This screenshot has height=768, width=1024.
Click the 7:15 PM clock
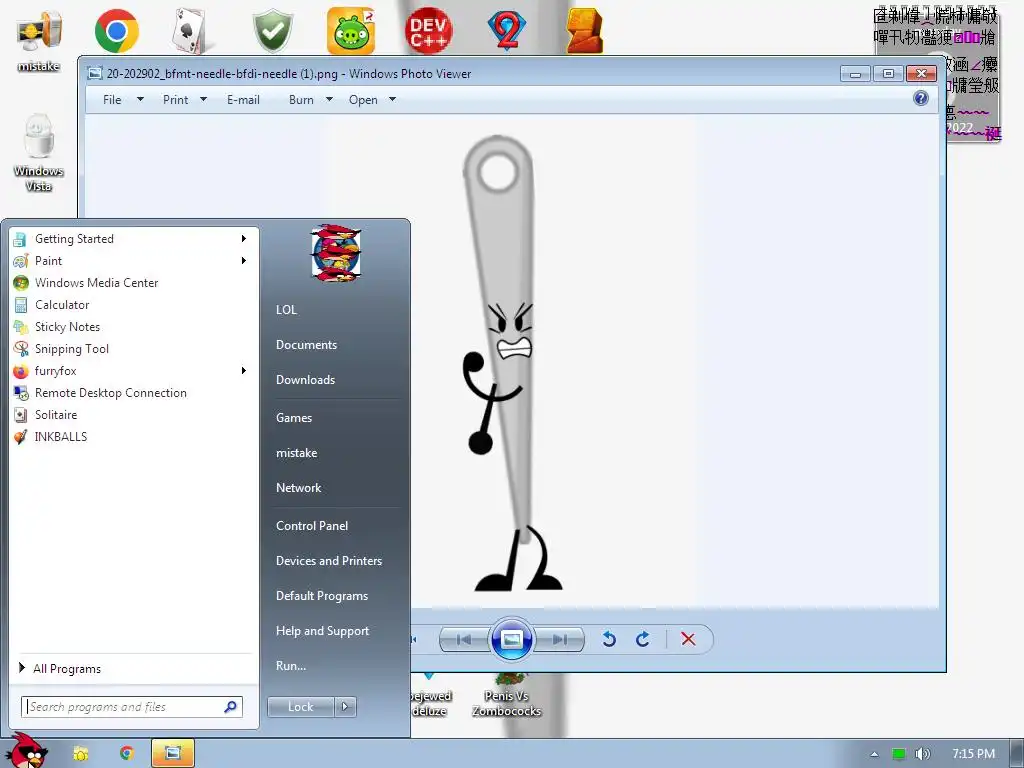[973, 754]
